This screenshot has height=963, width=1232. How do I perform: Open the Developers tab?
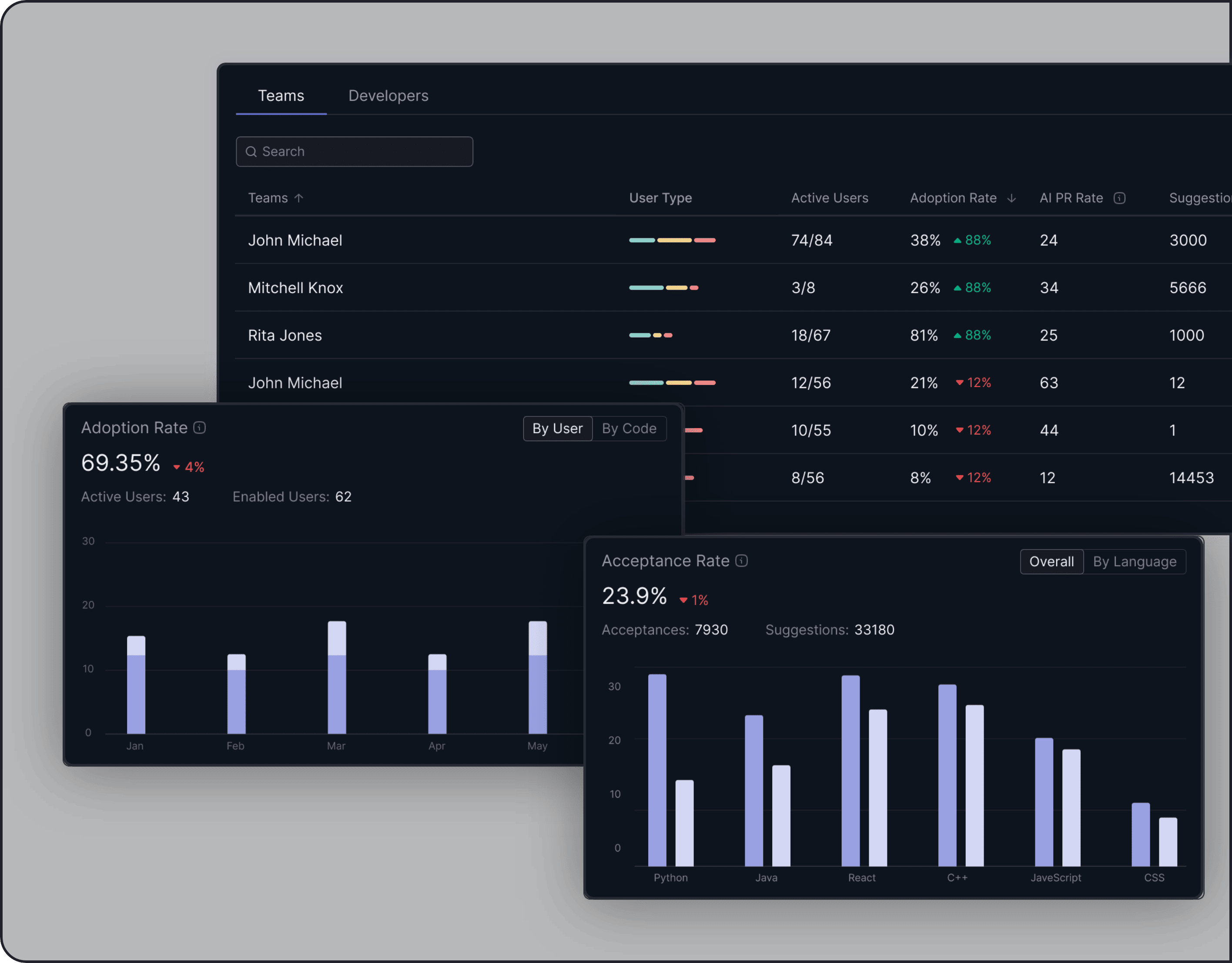click(388, 96)
